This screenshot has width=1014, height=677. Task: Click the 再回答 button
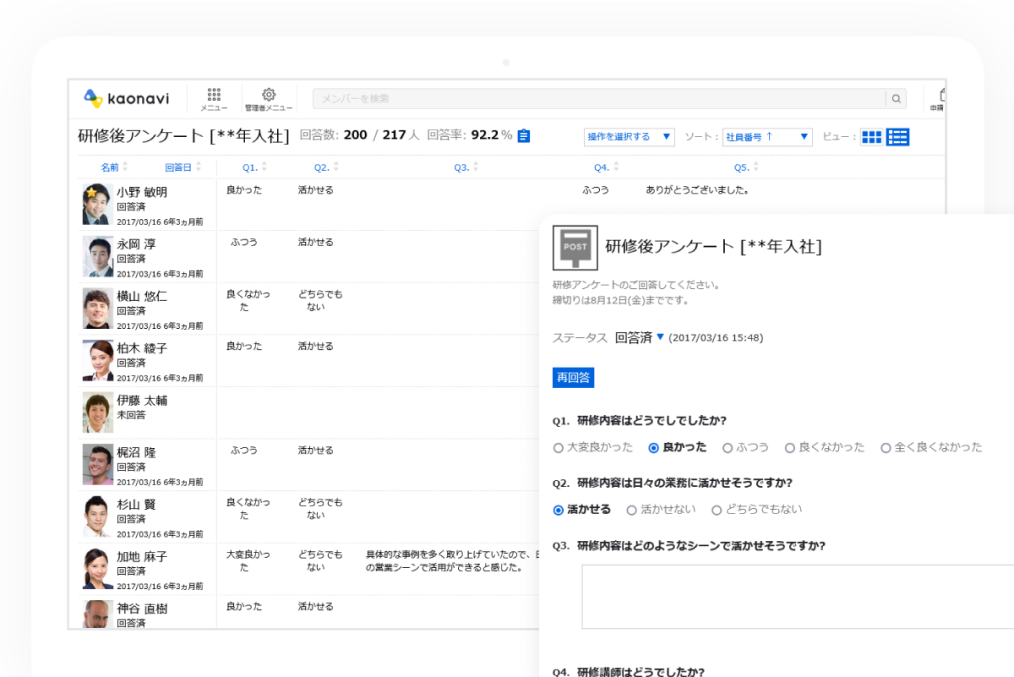coord(574,377)
